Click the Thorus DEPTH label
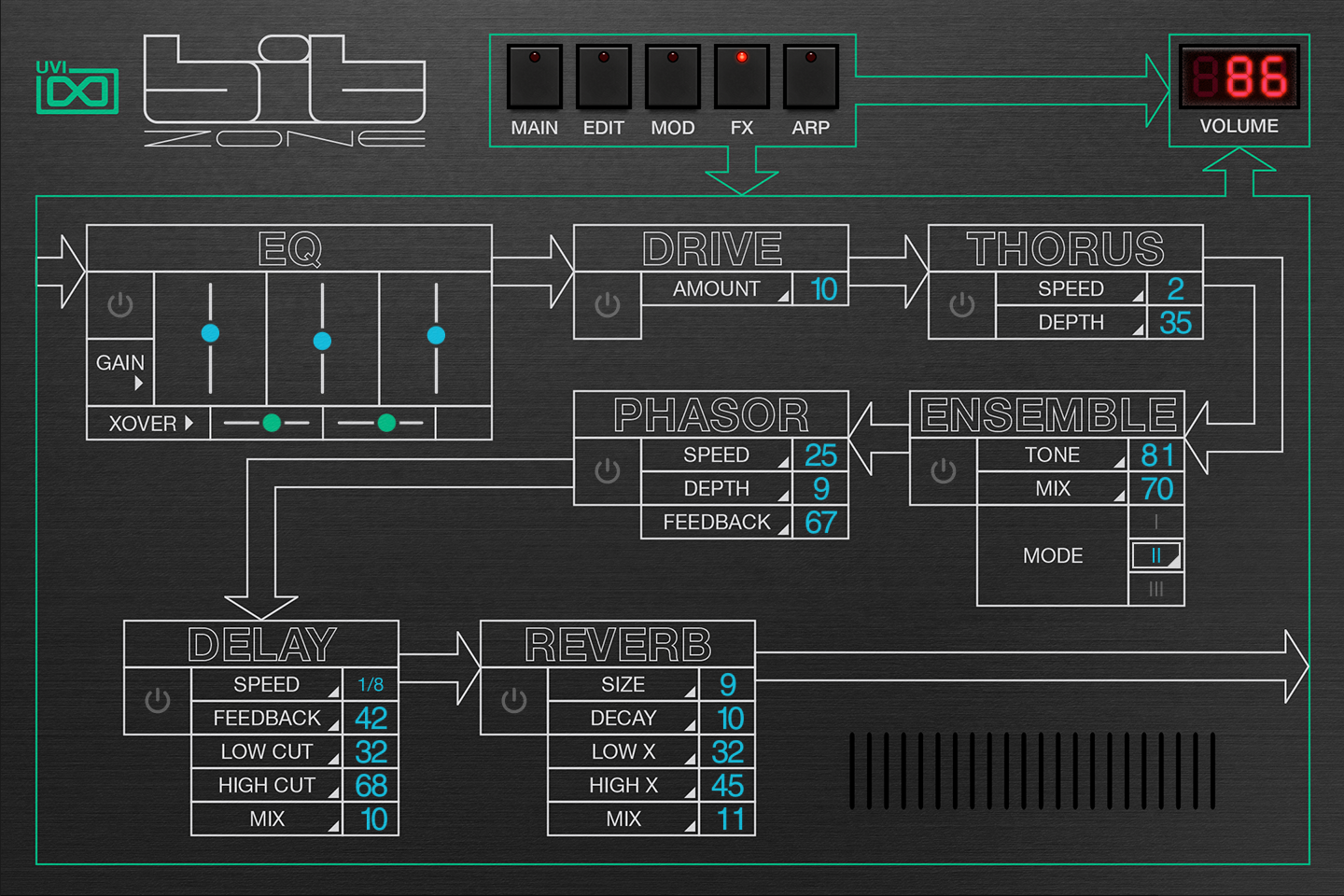 coord(1071,323)
